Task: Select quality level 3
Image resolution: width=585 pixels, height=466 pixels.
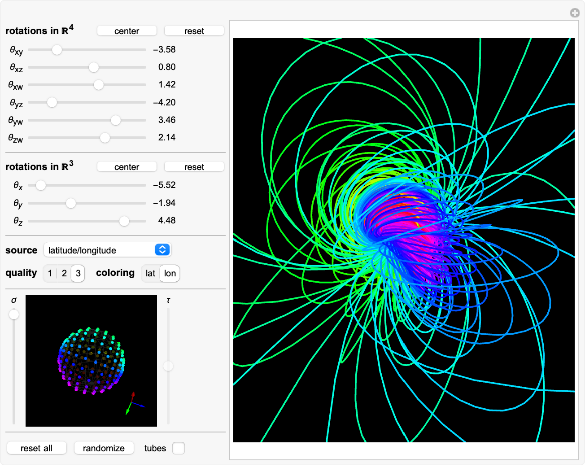Action: [x=78, y=273]
